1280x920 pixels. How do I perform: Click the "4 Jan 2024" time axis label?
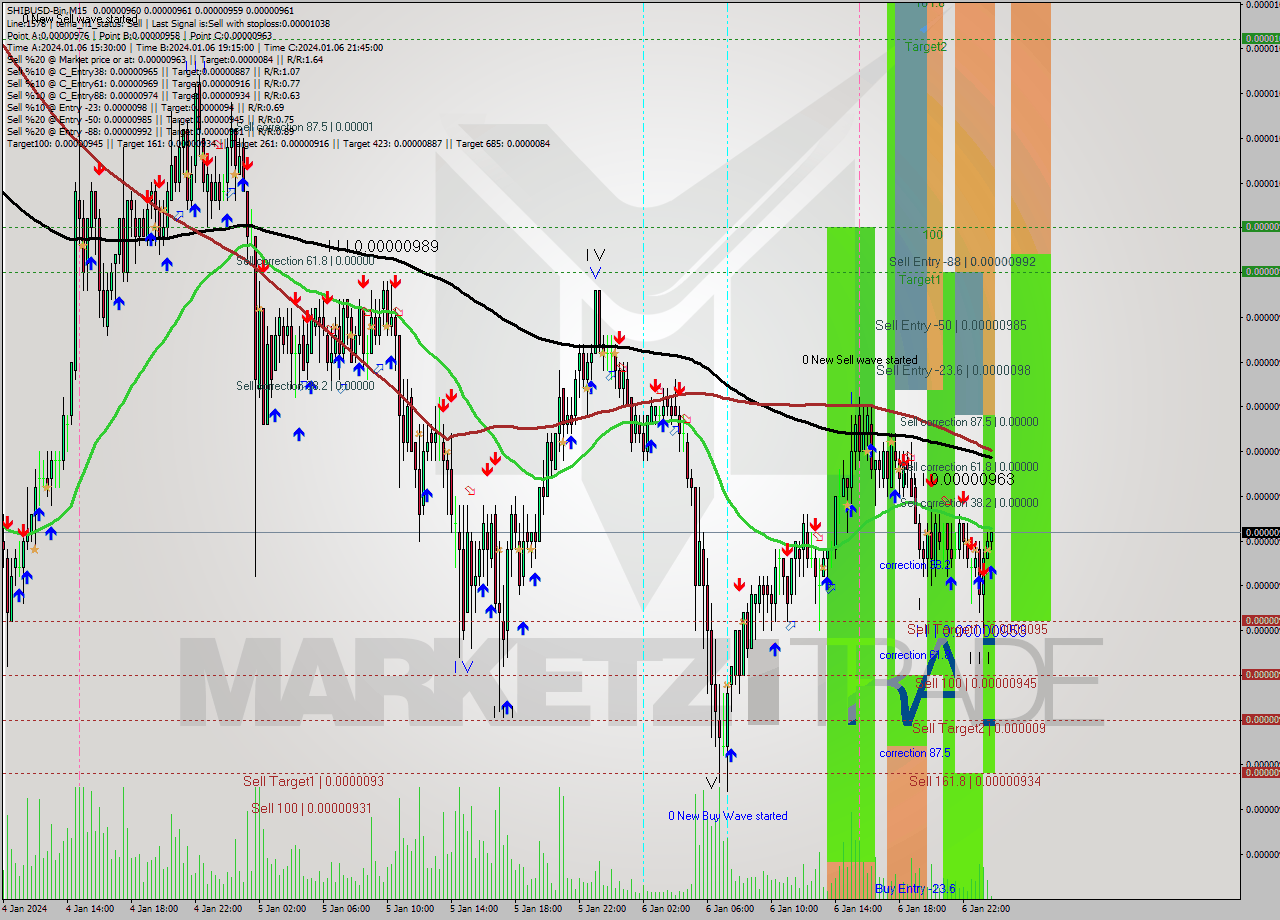tap(22, 909)
